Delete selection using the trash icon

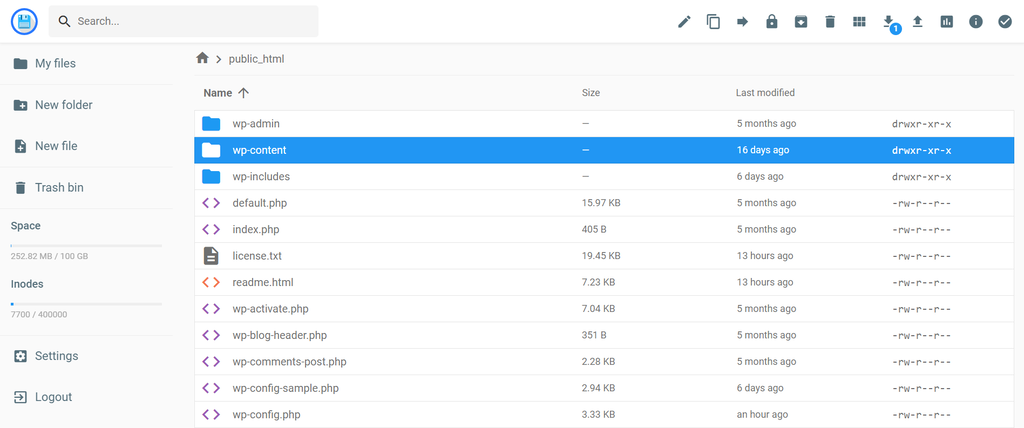click(x=830, y=22)
